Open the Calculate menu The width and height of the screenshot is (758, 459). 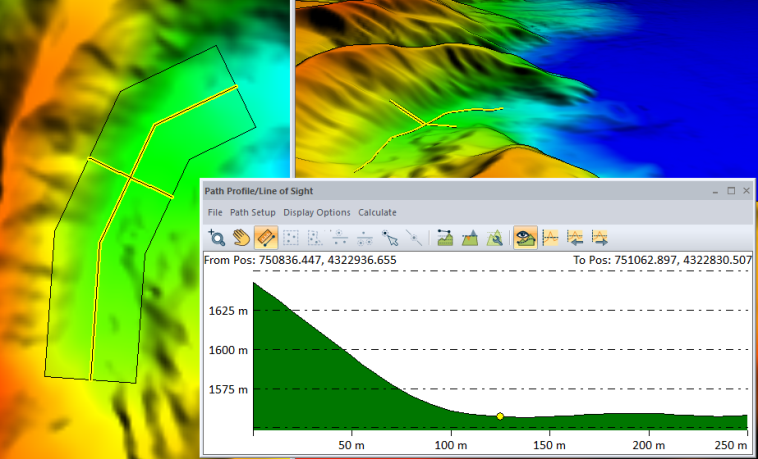point(377,212)
